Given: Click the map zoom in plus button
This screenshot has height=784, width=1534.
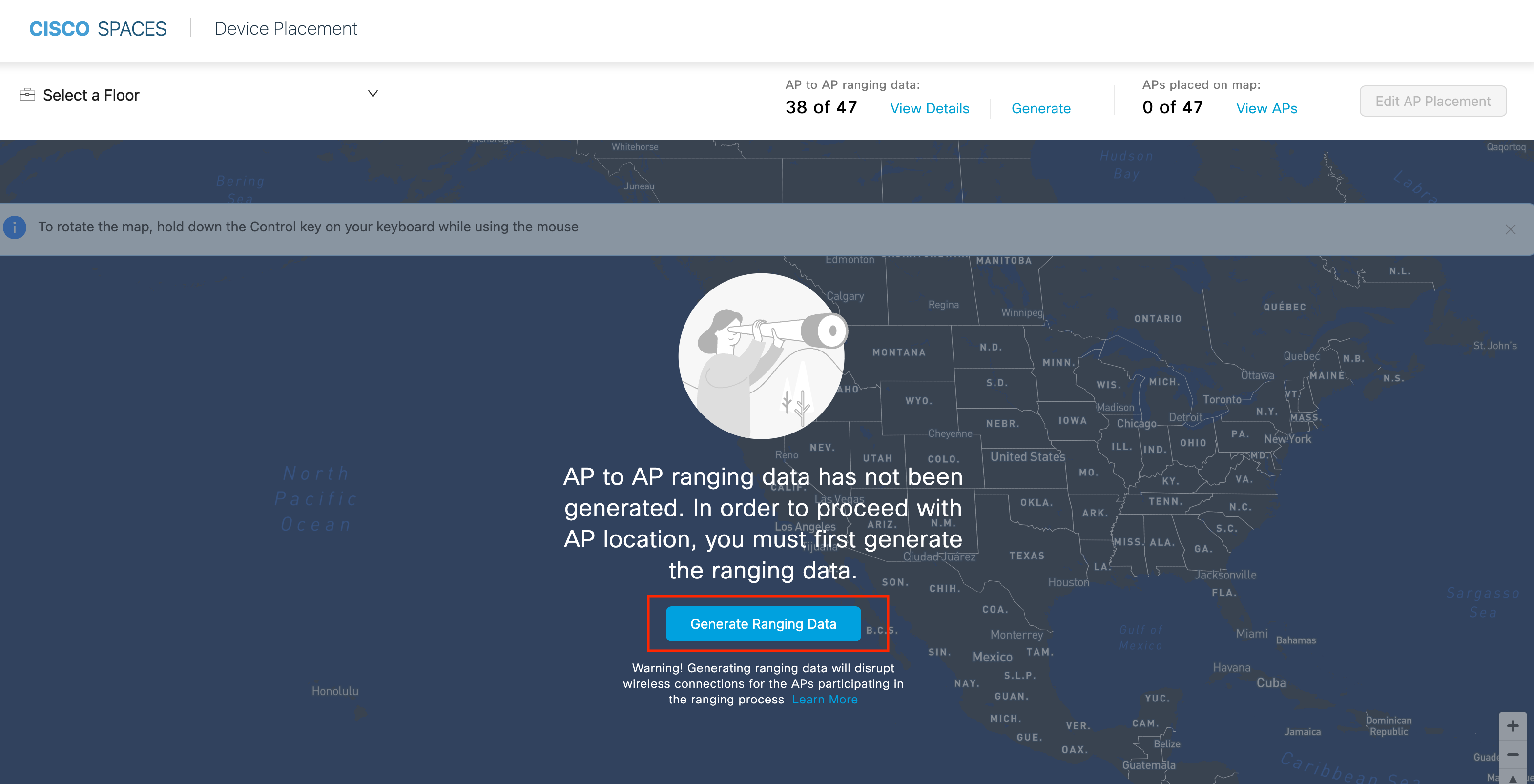Looking at the screenshot, I should click(1512, 725).
